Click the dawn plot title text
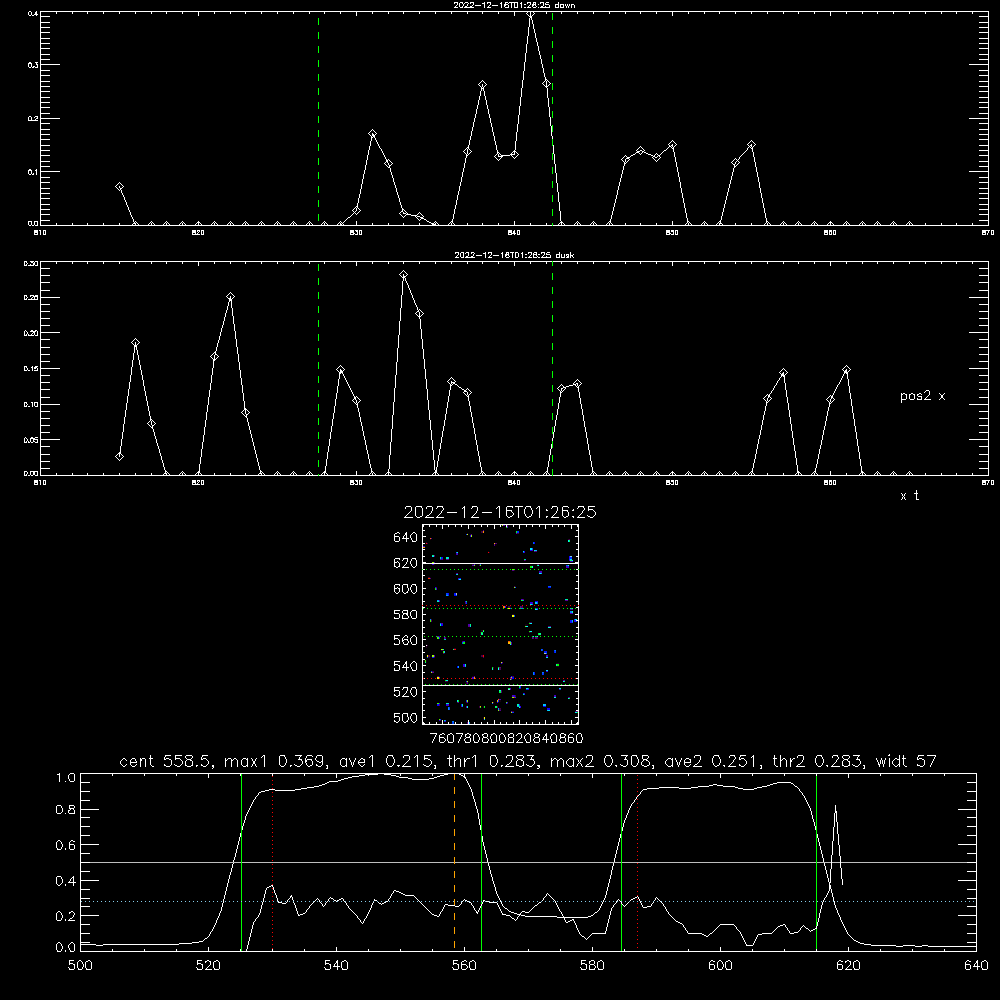 [x=514, y=5]
